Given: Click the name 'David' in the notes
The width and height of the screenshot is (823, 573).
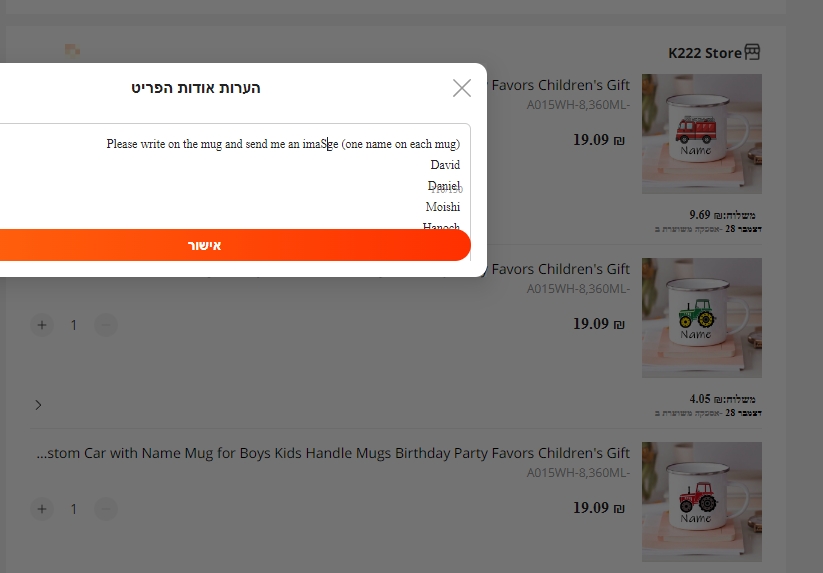Looking at the screenshot, I should [x=445, y=165].
